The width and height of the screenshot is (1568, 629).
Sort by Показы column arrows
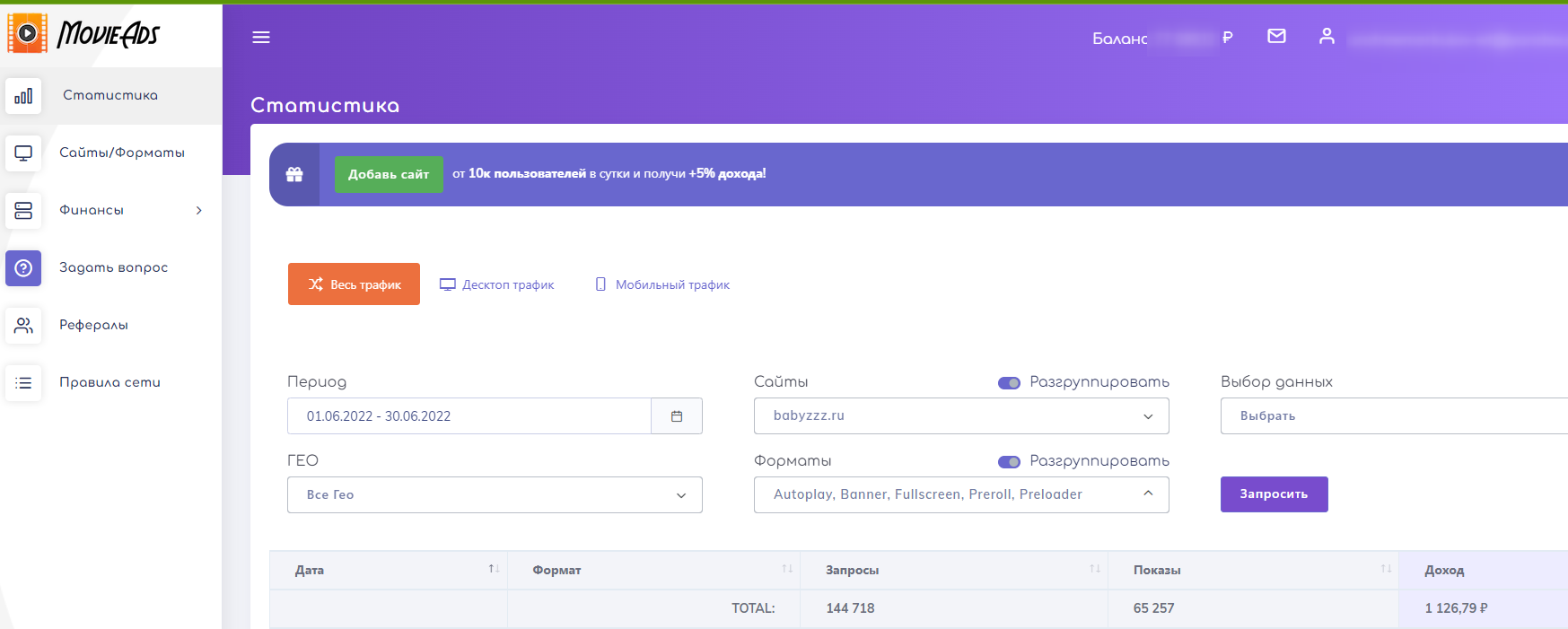[1386, 569]
